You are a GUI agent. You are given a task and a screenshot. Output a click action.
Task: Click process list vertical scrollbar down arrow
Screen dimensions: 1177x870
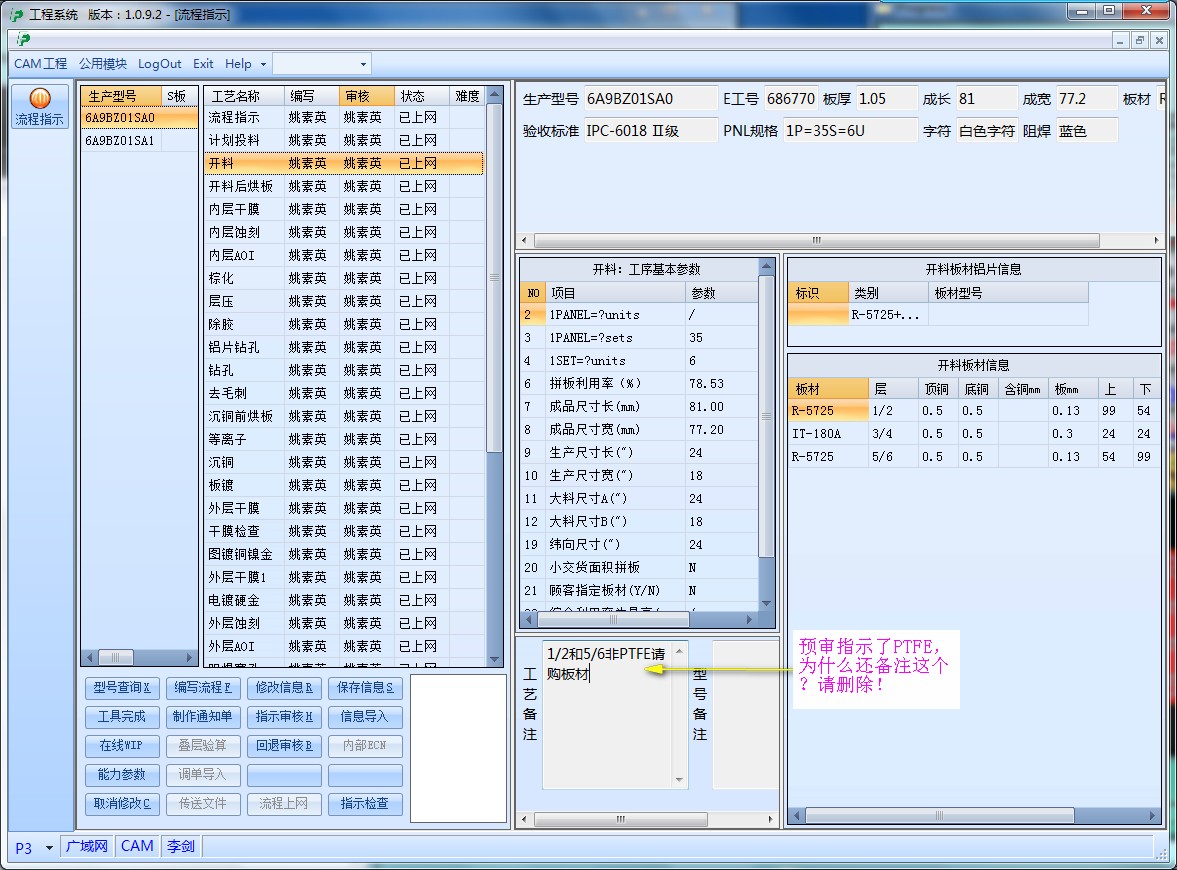point(494,659)
